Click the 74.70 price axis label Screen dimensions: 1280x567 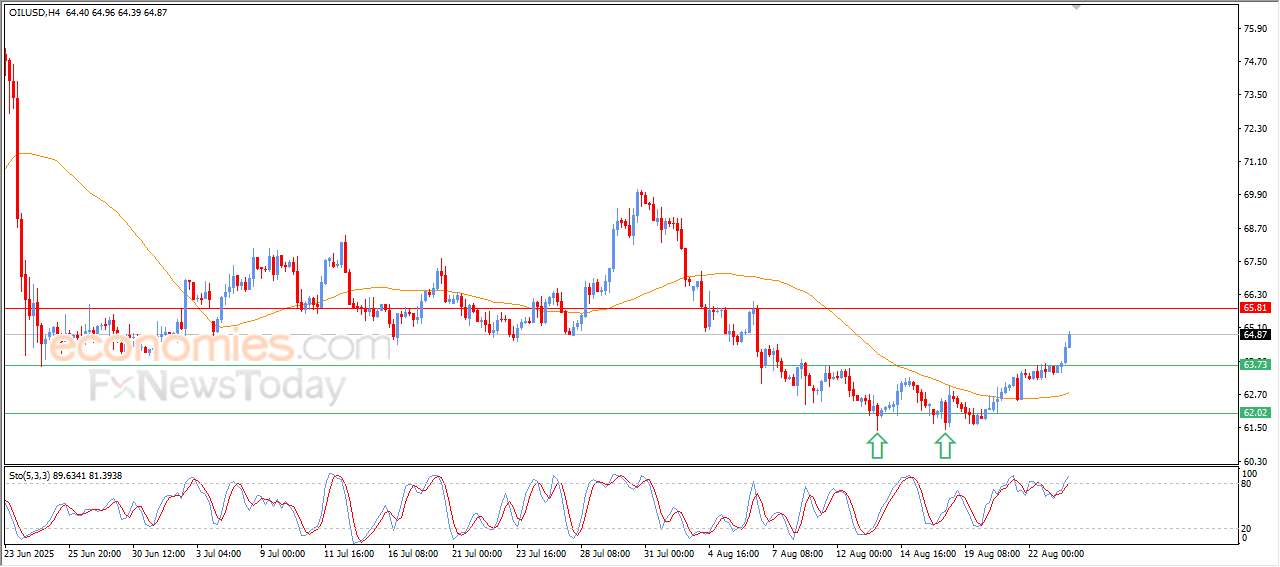click(1256, 61)
